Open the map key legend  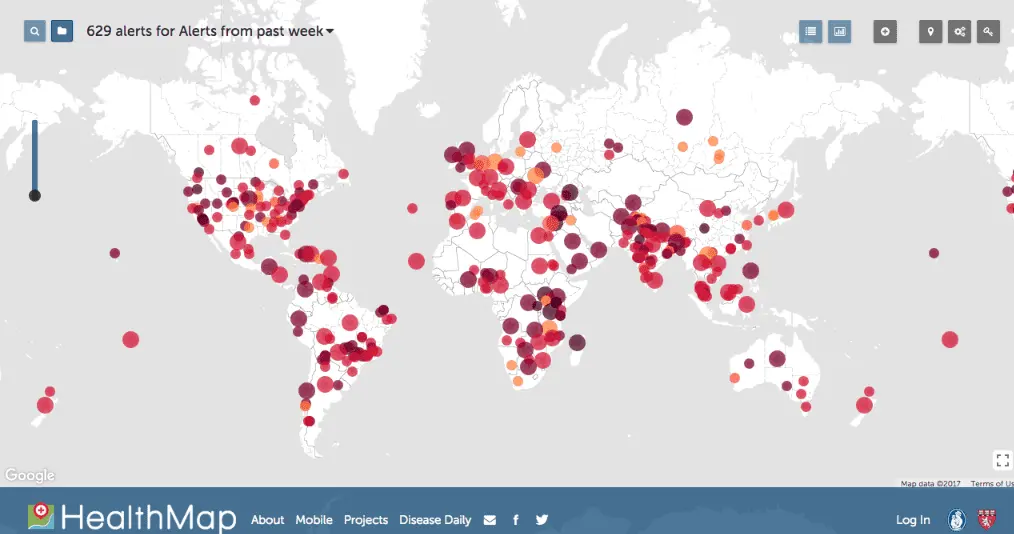pyautogui.click(x=988, y=32)
